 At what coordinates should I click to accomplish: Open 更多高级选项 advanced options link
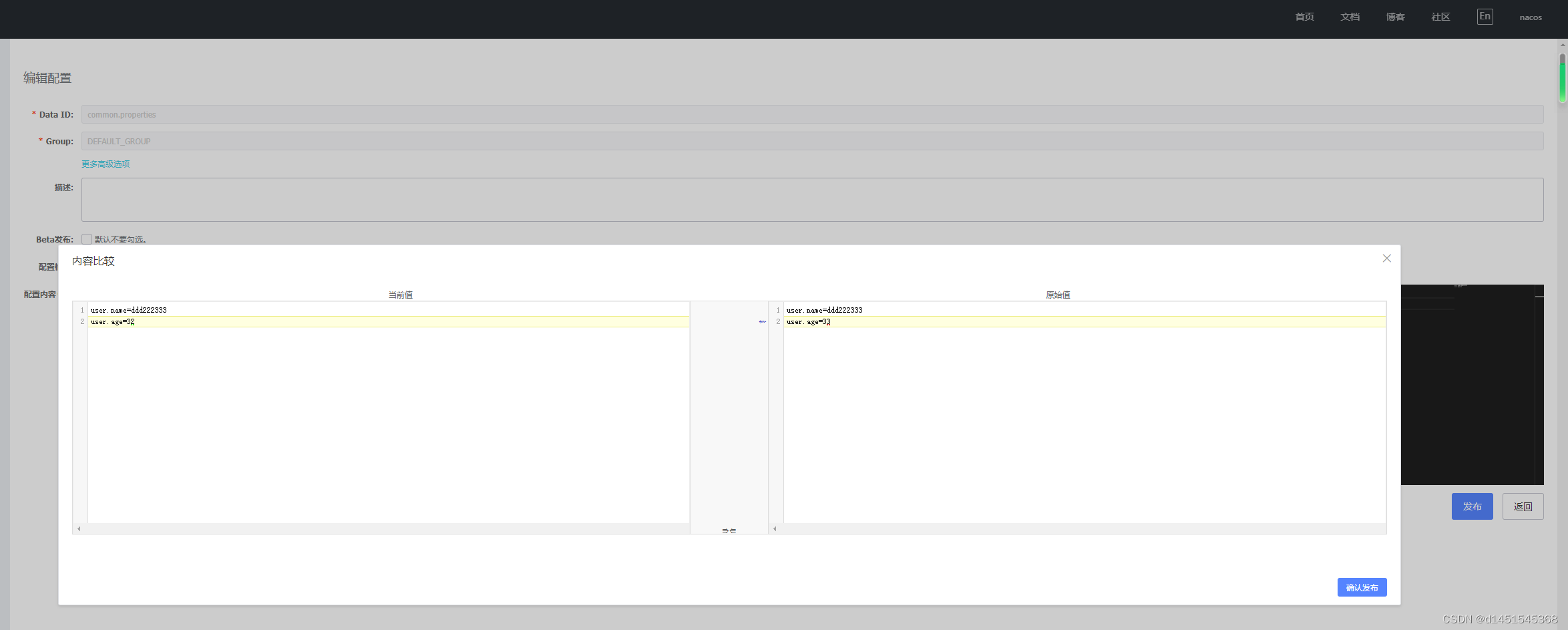pos(106,164)
